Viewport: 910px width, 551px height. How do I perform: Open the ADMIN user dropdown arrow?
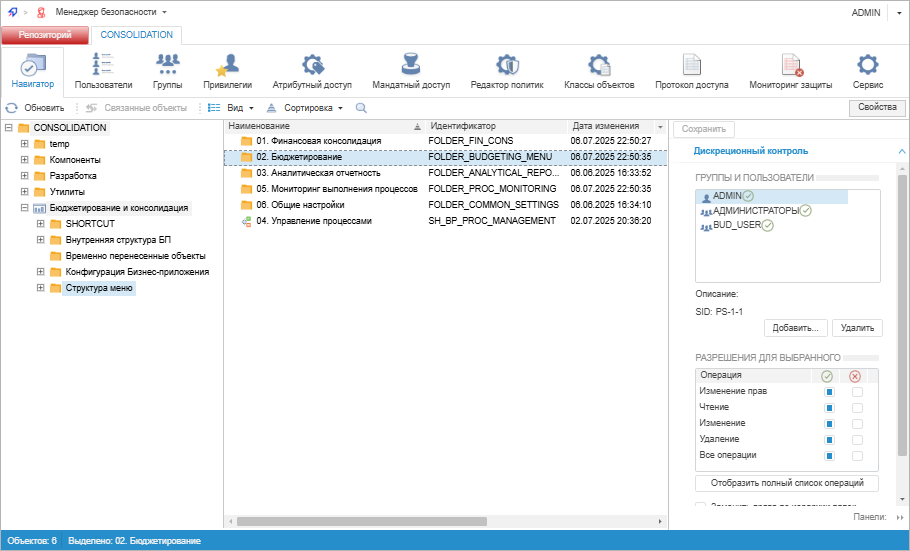point(899,13)
